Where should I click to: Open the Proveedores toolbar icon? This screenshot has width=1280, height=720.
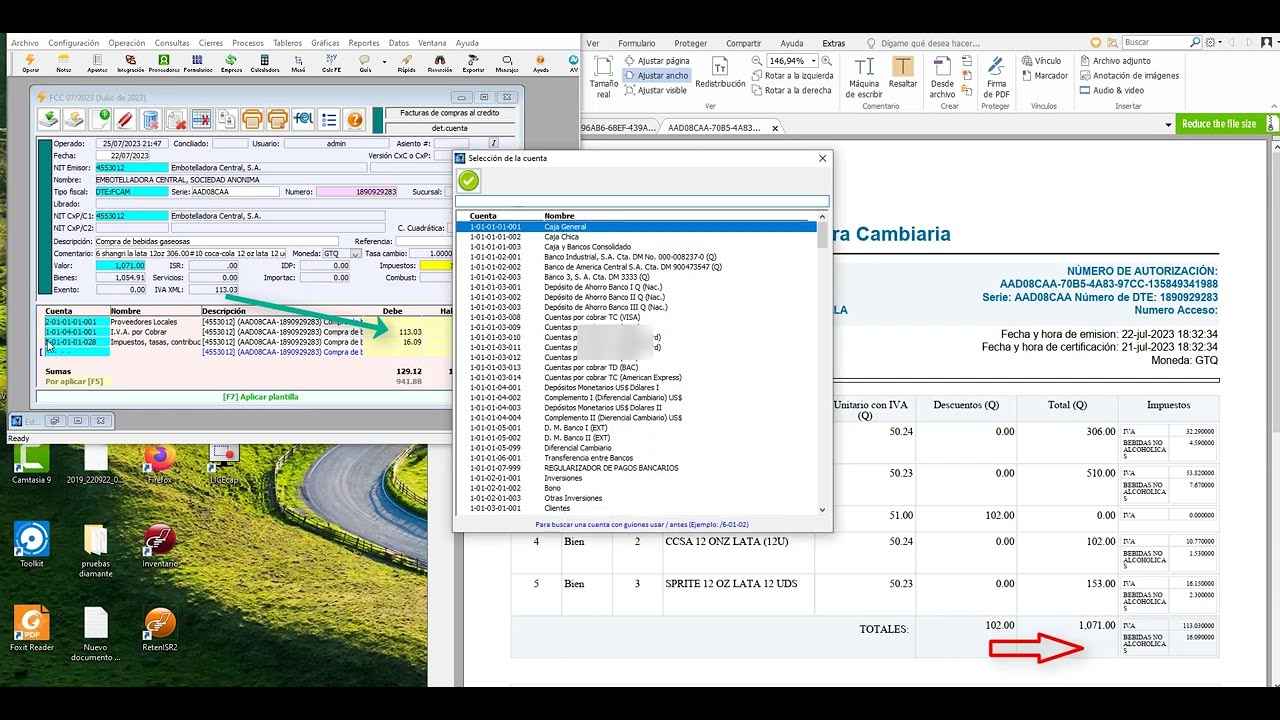164,63
